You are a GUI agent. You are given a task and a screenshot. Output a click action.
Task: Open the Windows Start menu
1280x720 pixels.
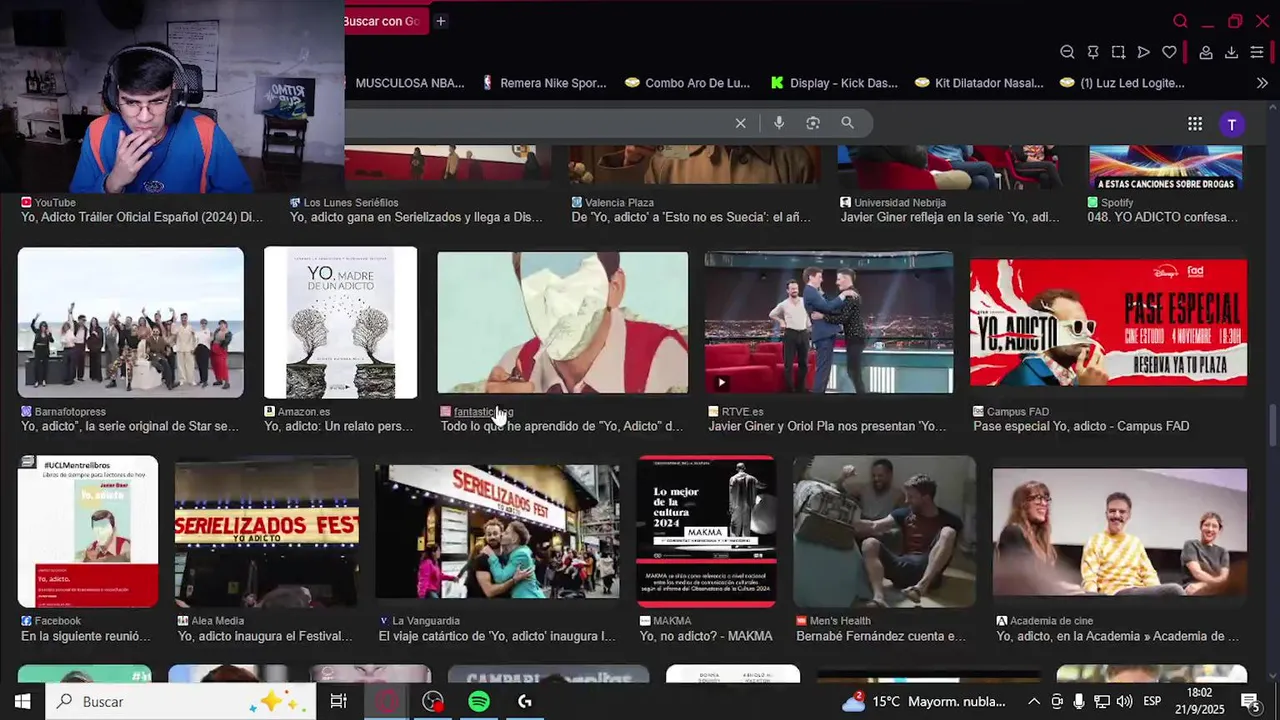coord(22,702)
